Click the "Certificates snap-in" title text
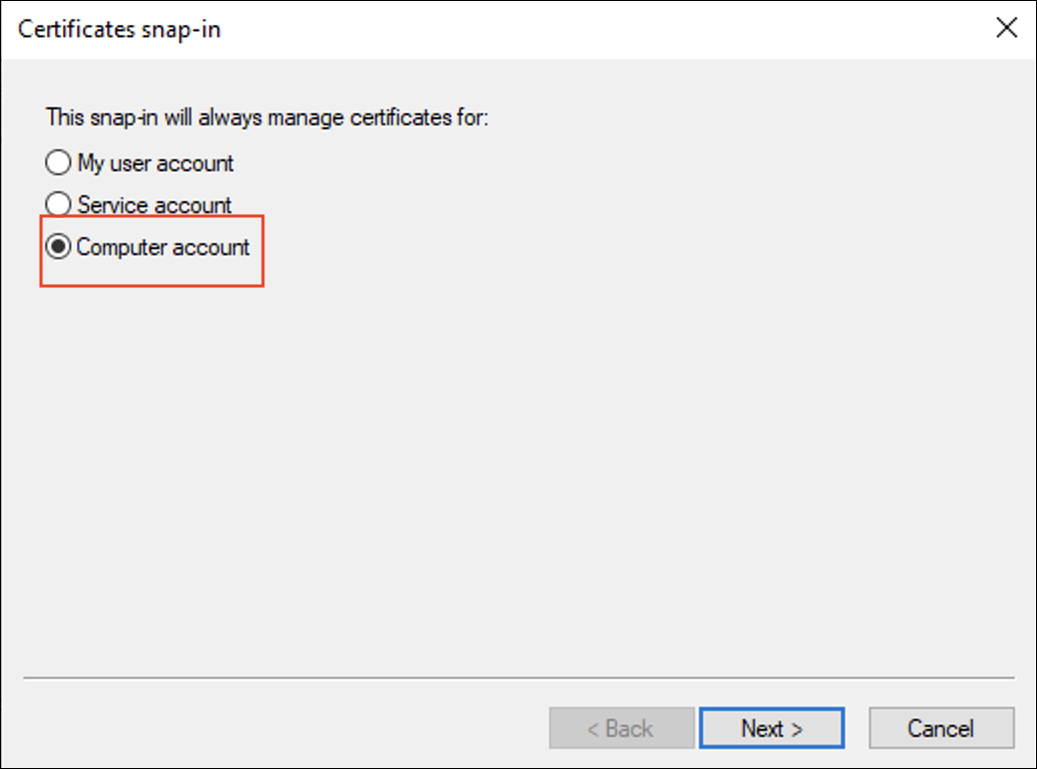The image size is (1037, 769). point(119,29)
